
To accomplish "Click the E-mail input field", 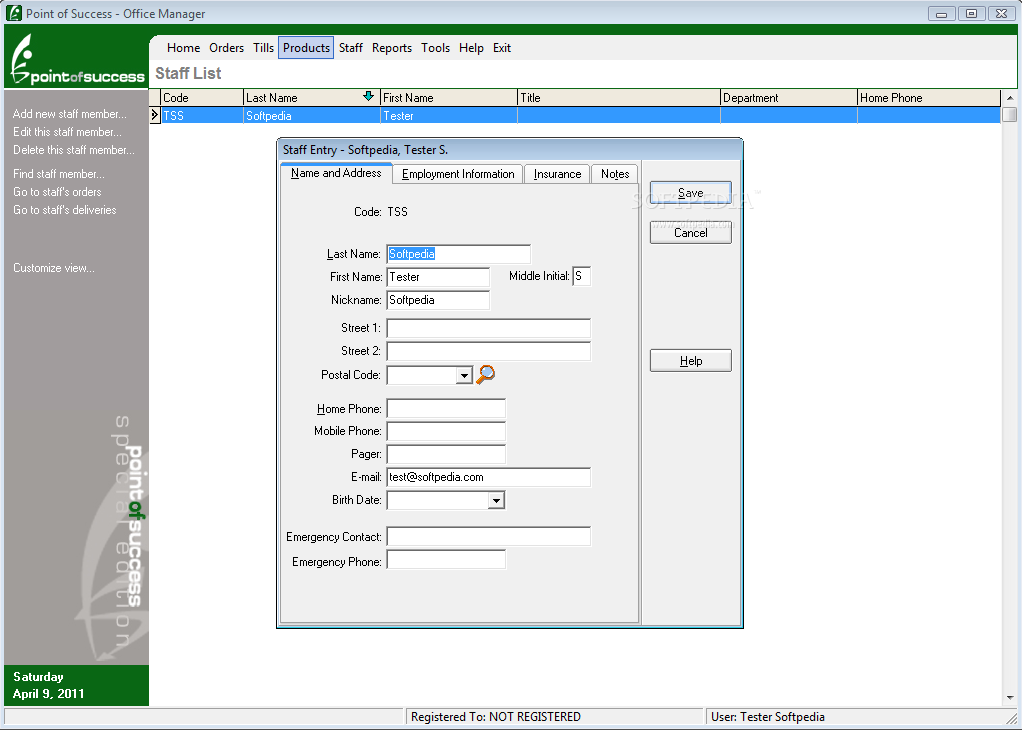I will (489, 477).
